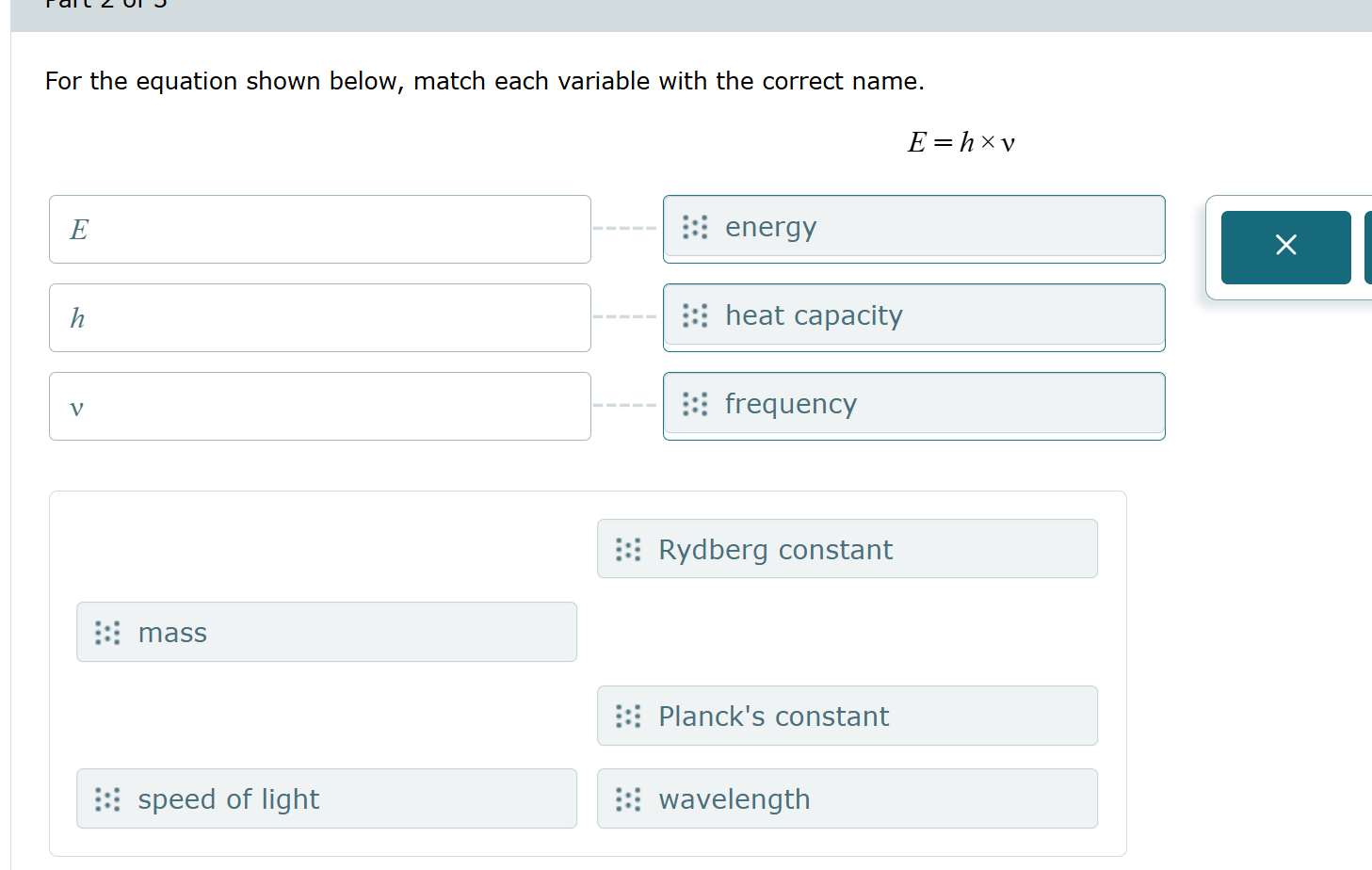Select the Rydberg constant answer tile

[x=847, y=549]
